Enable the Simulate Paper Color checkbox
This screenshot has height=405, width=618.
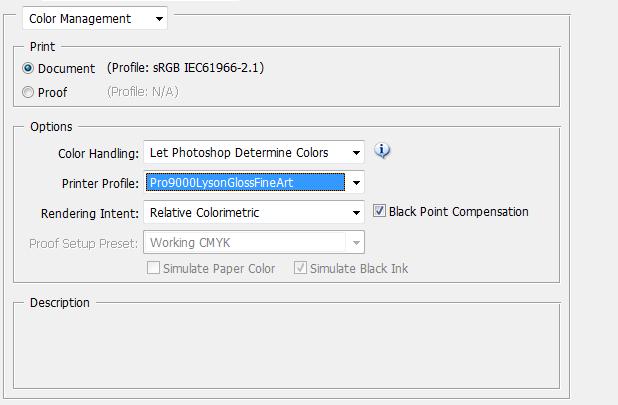point(154,268)
